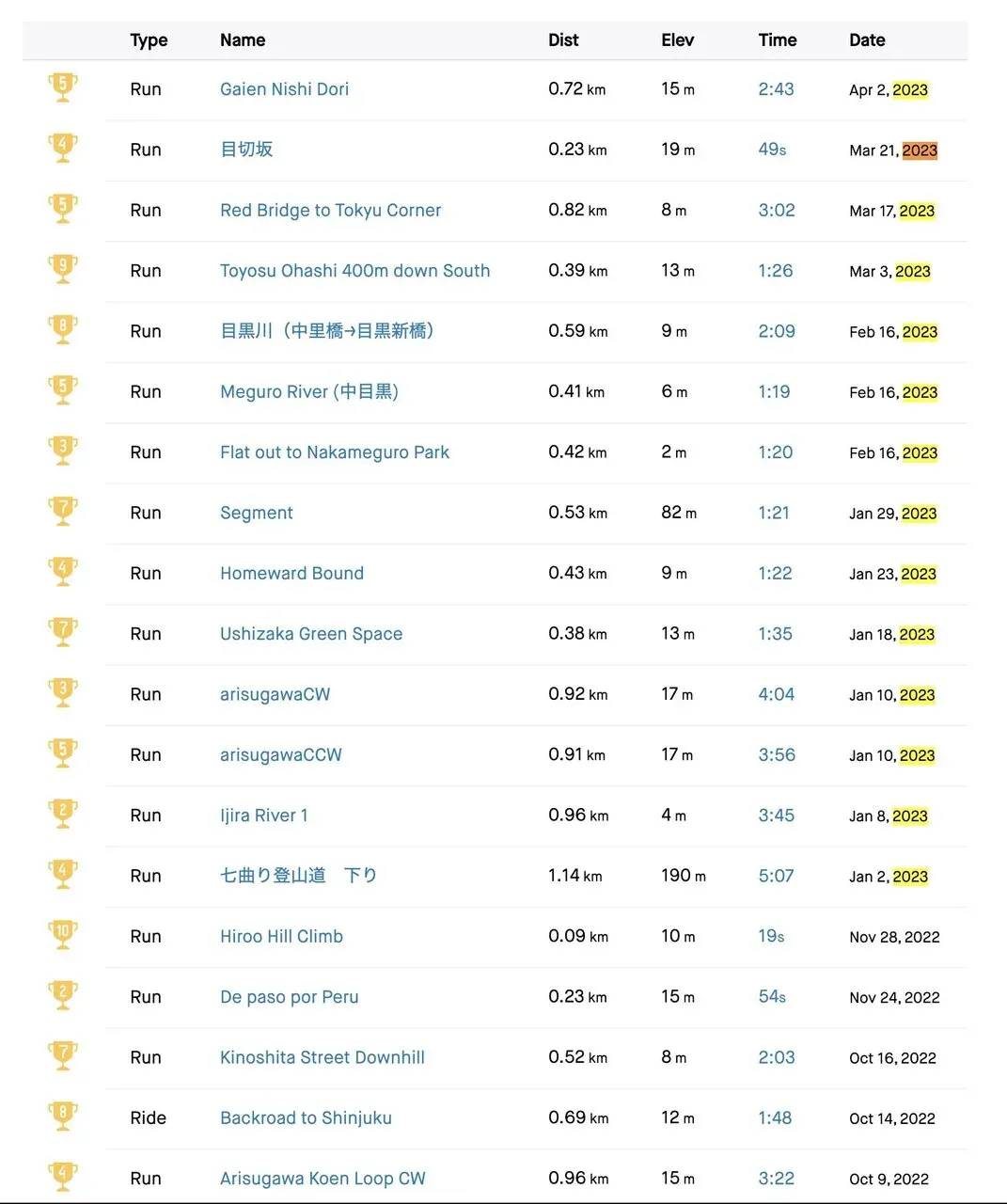
Task: Click the Time column header
Action: point(777,40)
